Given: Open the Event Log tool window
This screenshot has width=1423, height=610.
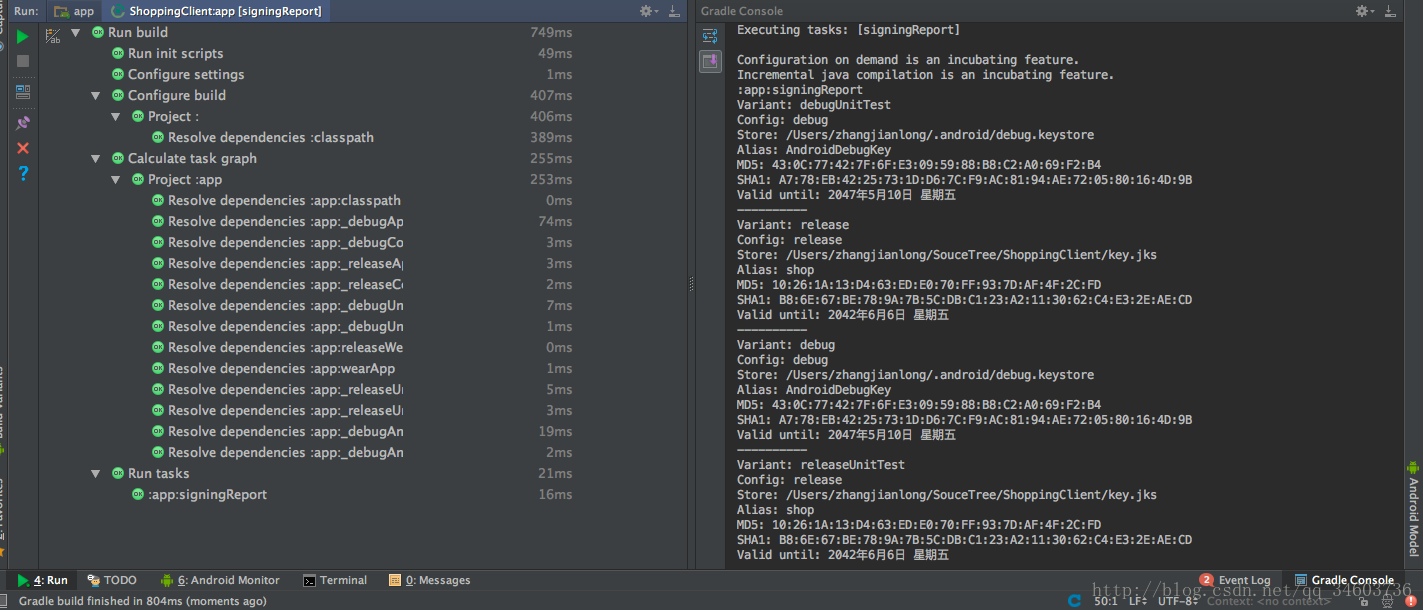Looking at the screenshot, I should 1235,580.
